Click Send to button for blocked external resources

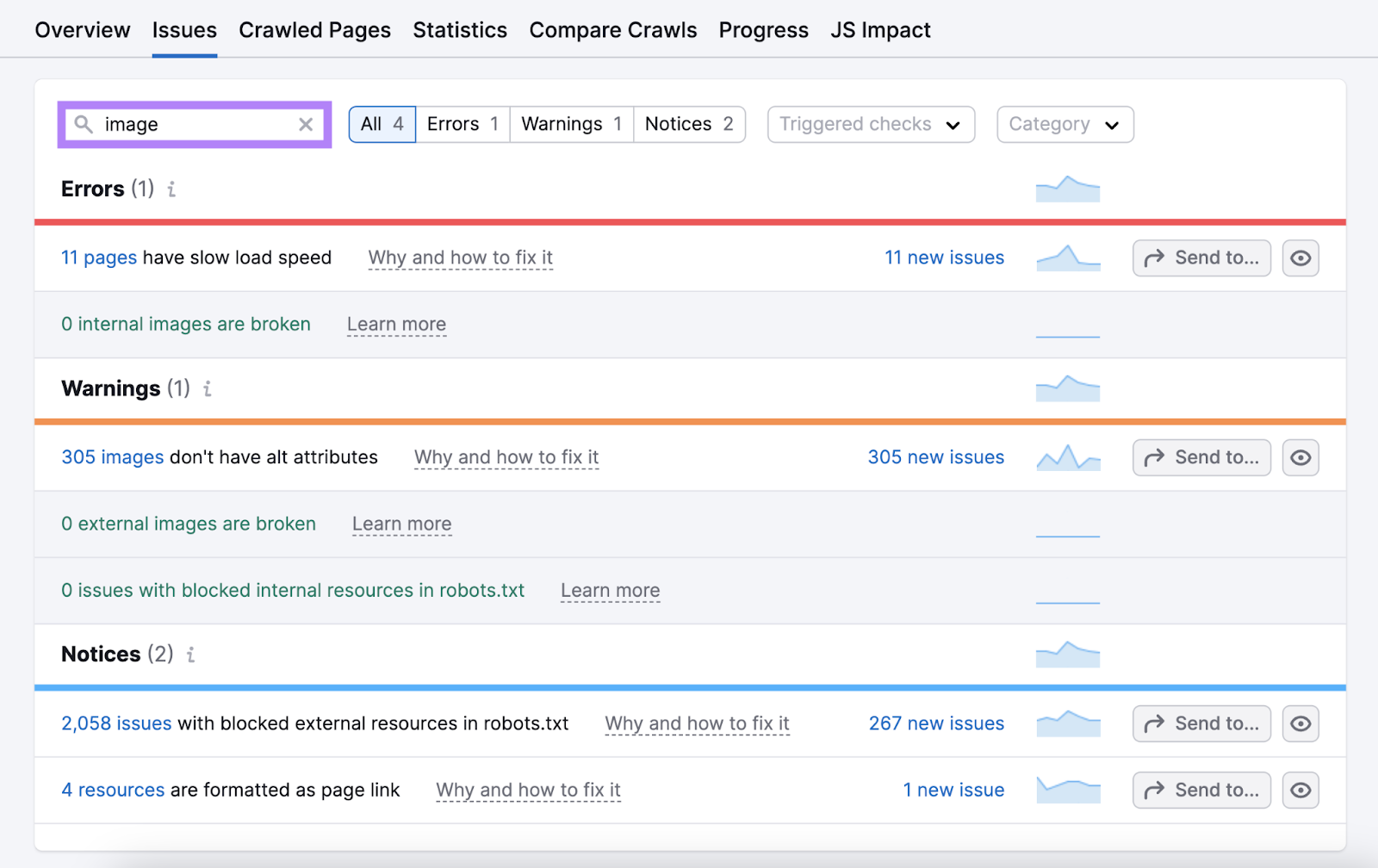click(x=1201, y=723)
